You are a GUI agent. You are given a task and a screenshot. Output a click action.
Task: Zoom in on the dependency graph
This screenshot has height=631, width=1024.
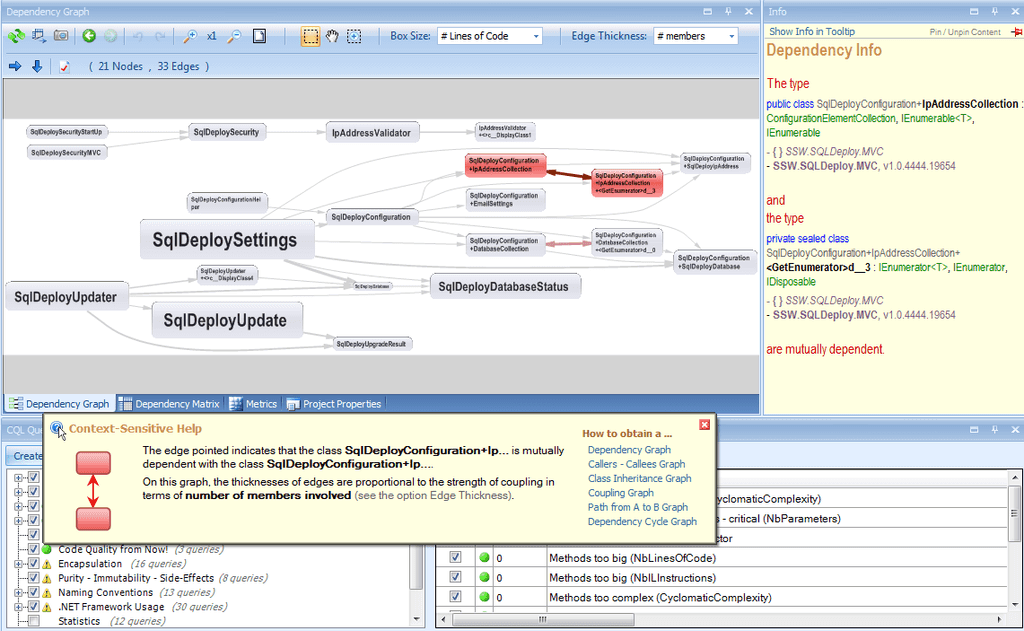[190, 35]
